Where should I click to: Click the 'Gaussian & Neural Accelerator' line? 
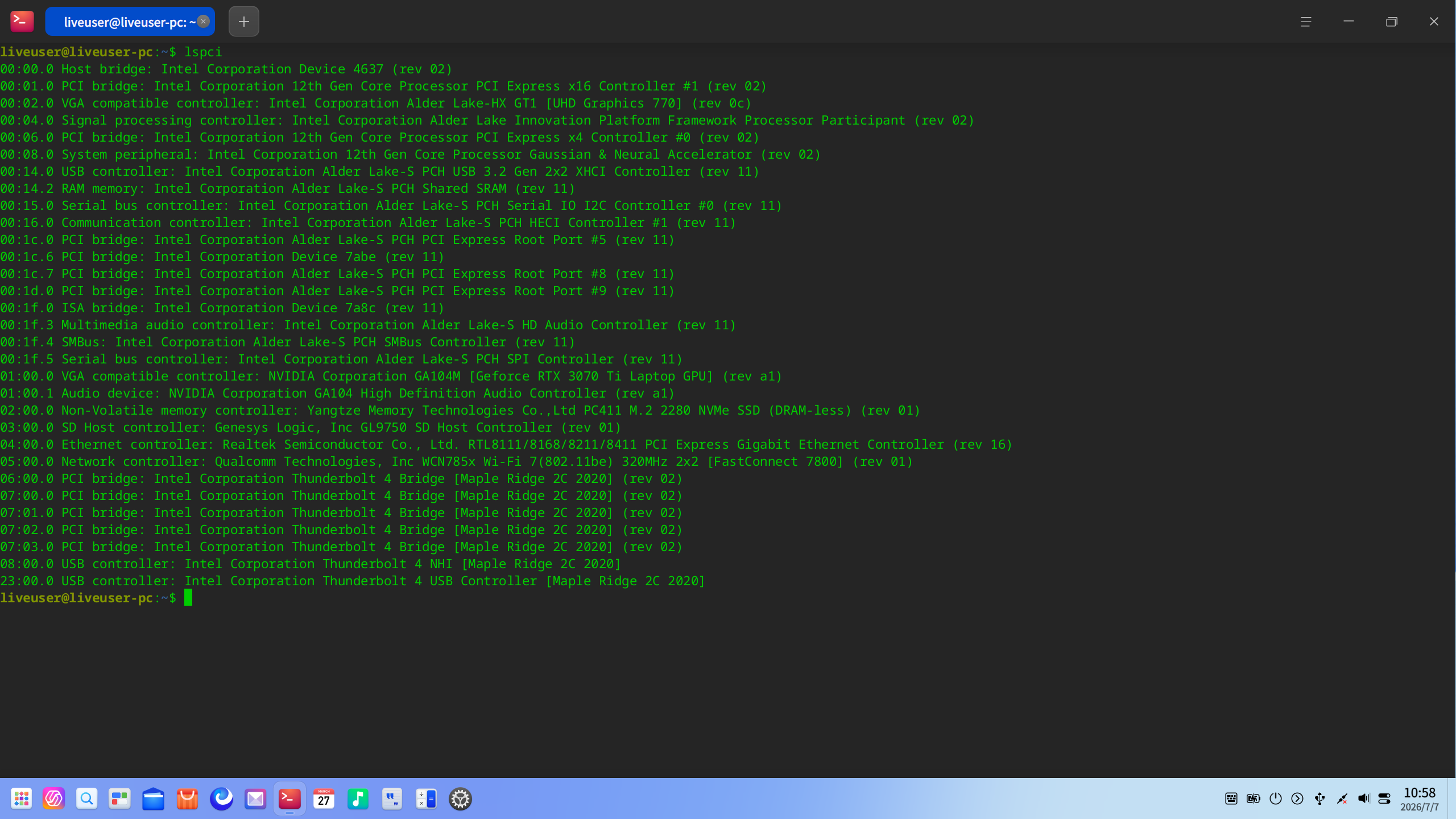[411, 155]
